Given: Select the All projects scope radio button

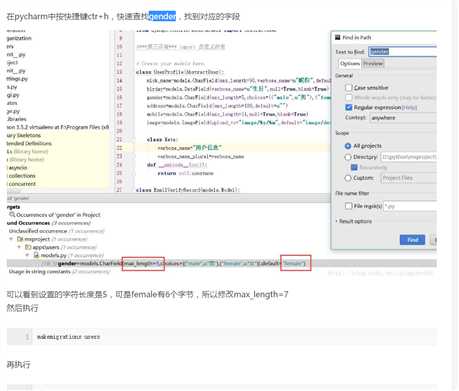Looking at the screenshot, I should pyautogui.click(x=348, y=146).
